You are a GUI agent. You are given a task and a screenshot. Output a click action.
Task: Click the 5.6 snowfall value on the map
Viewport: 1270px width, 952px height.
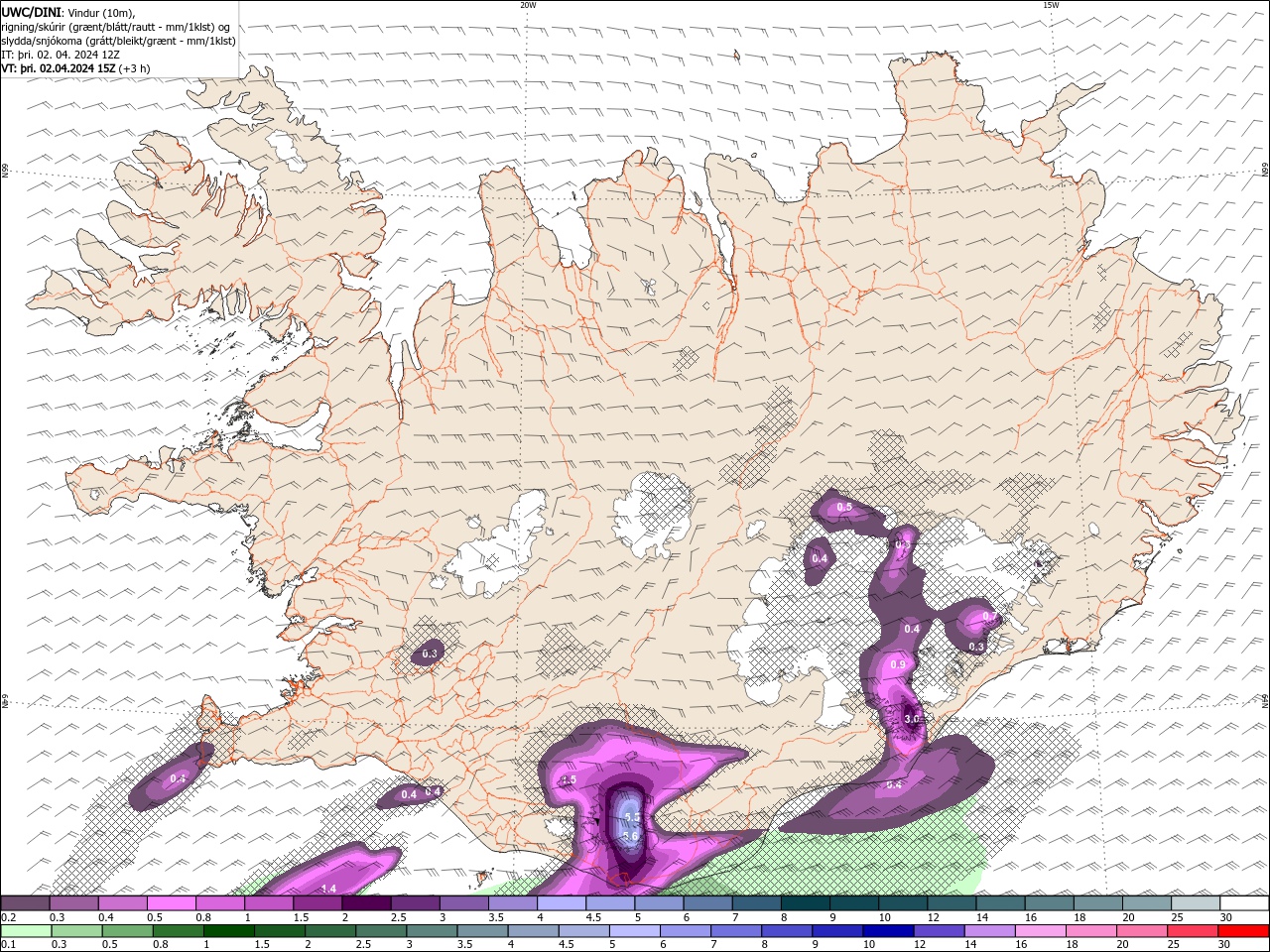[x=630, y=836]
